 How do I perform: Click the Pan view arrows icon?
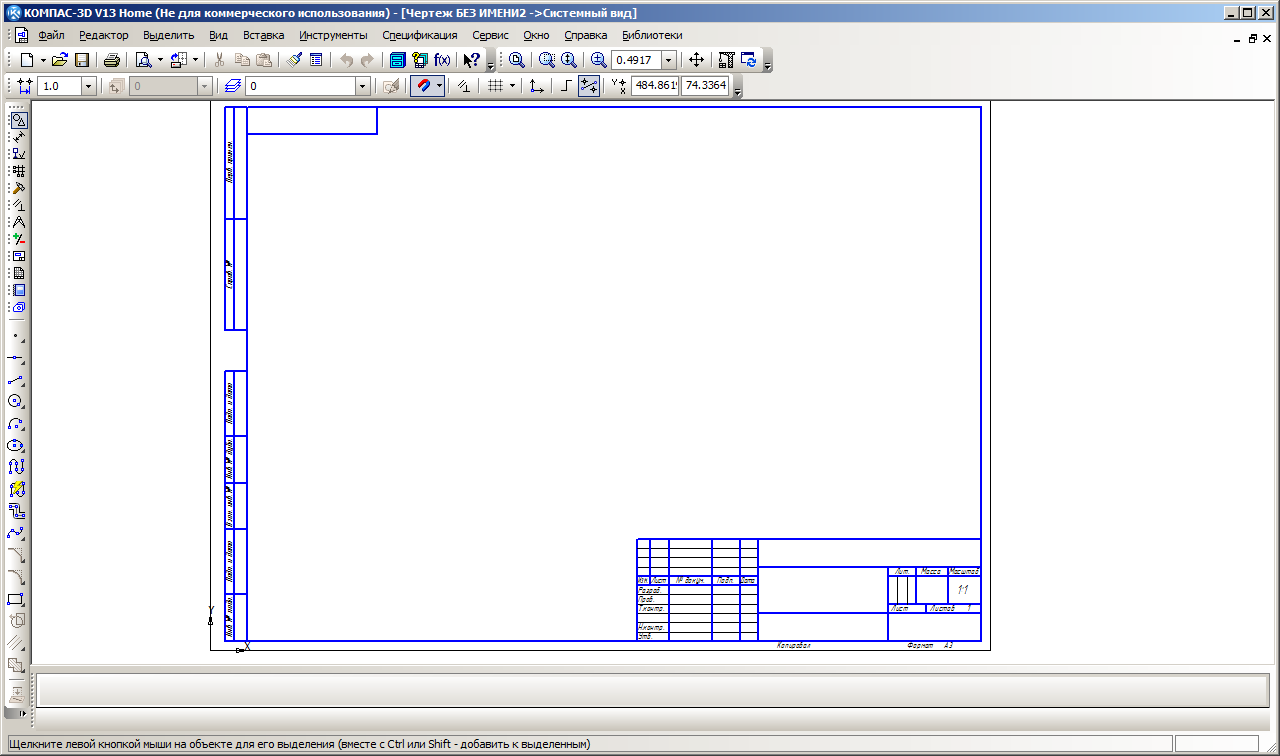pos(697,60)
